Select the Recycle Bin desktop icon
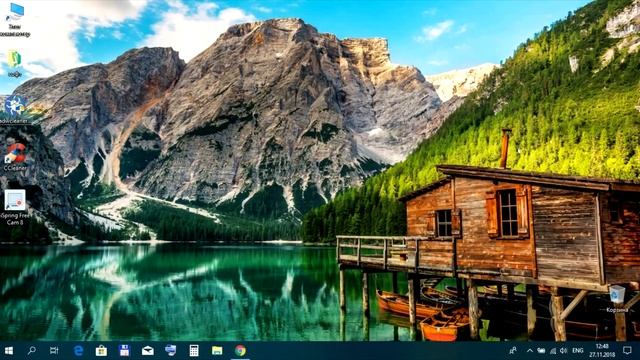 click(x=617, y=299)
